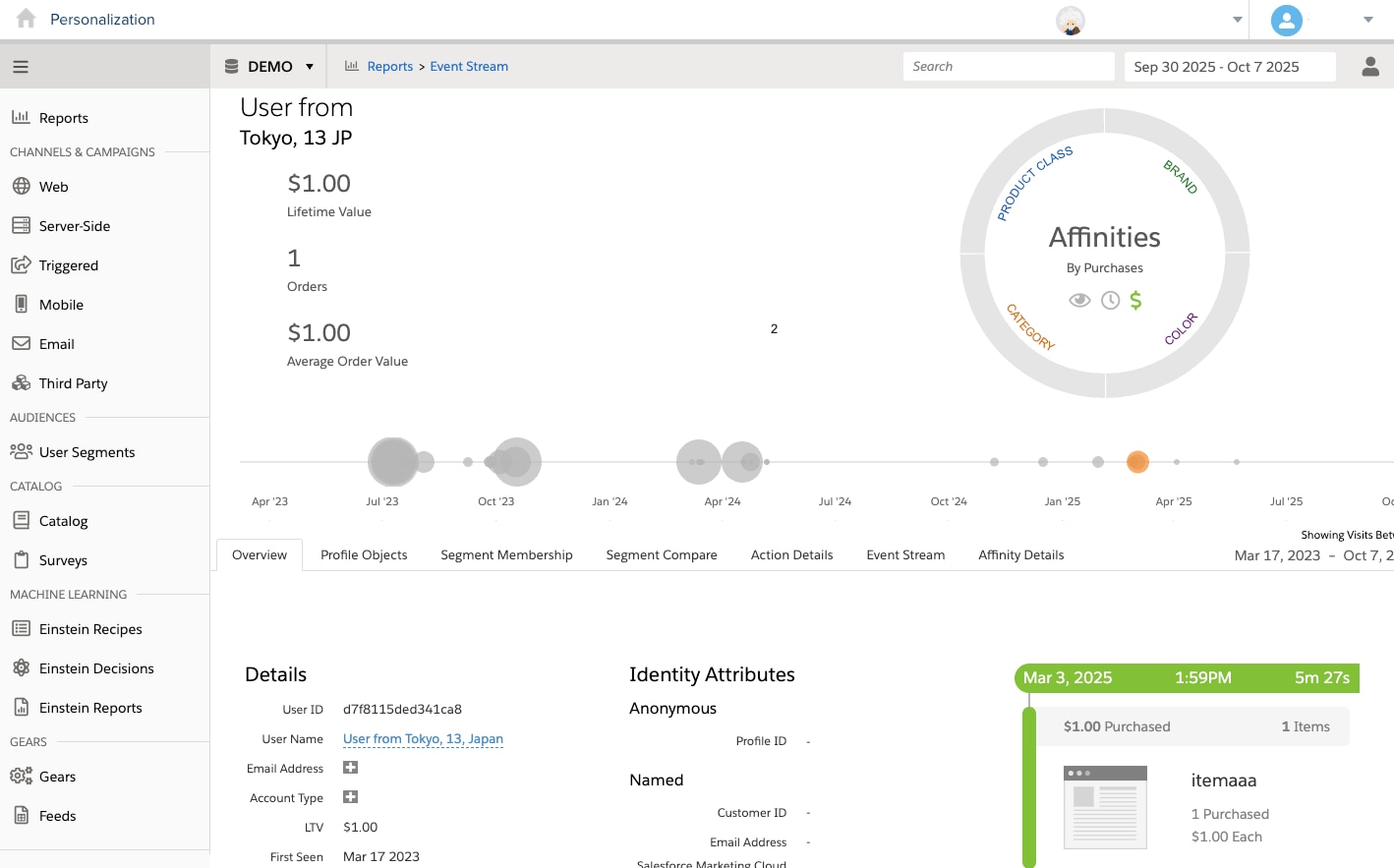Switch affinities to view by views (eye)
The width and height of the screenshot is (1394, 868).
click(x=1079, y=301)
